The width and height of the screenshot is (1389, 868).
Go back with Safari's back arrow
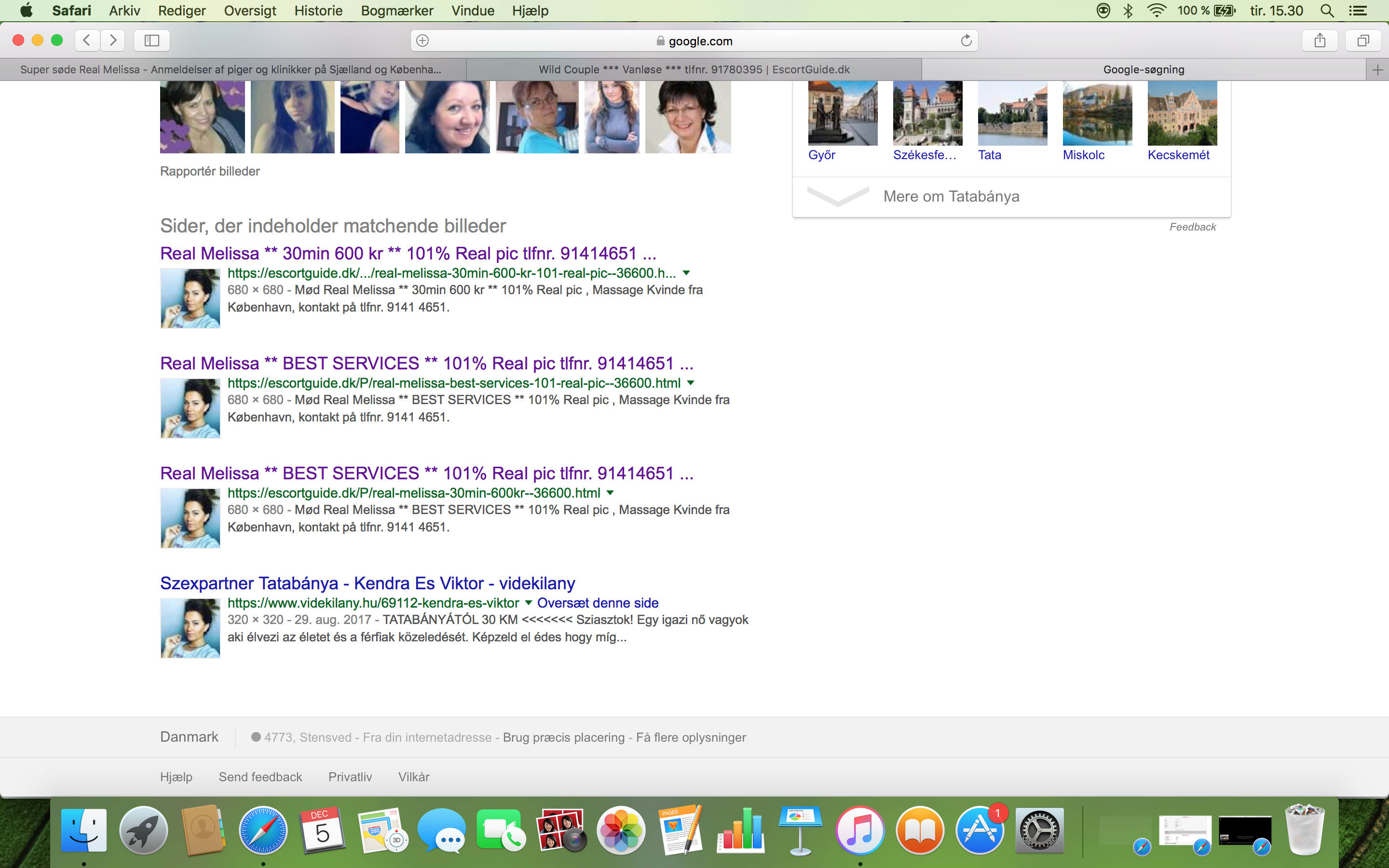coord(87,40)
